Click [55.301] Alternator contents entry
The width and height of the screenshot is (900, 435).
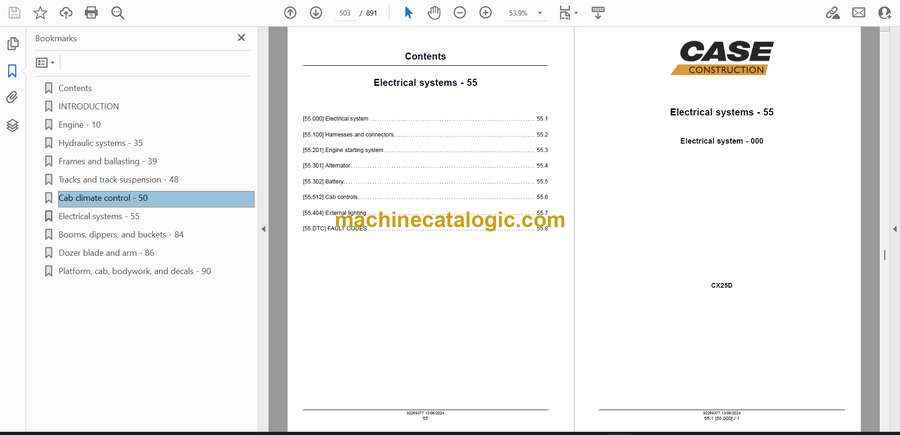(425, 165)
